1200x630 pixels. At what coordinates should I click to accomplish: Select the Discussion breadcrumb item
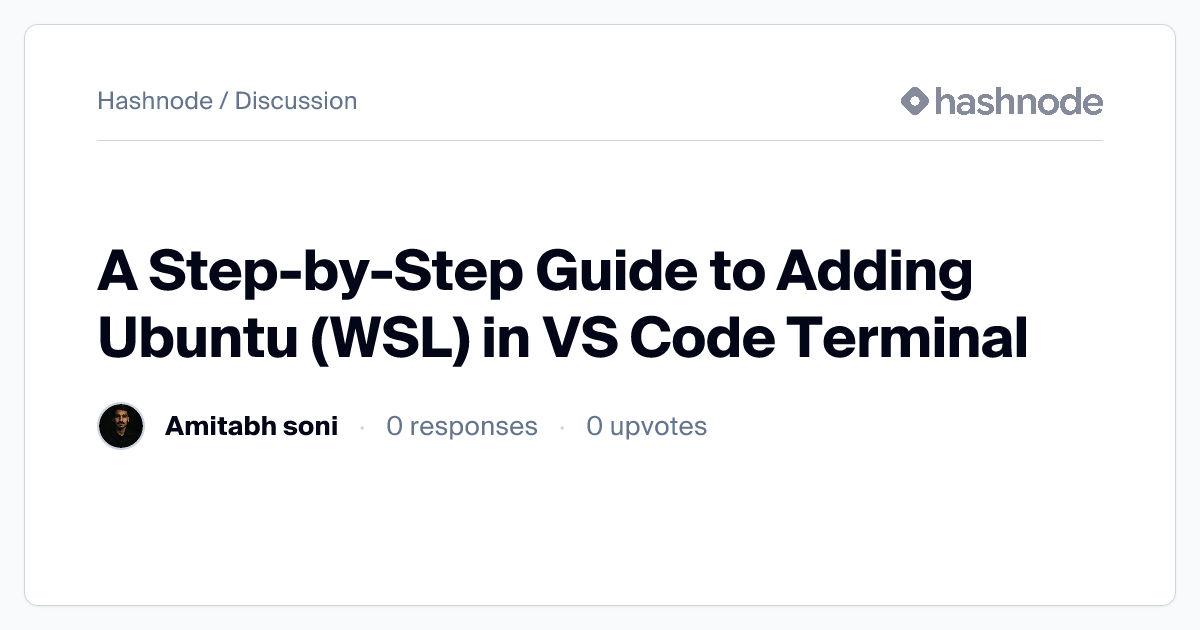(296, 101)
